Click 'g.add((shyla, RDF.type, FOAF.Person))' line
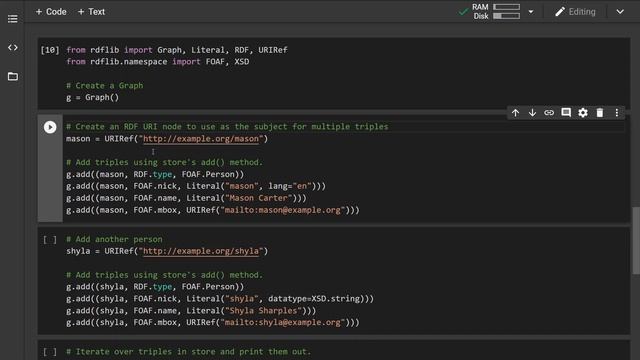 [155, 287]
